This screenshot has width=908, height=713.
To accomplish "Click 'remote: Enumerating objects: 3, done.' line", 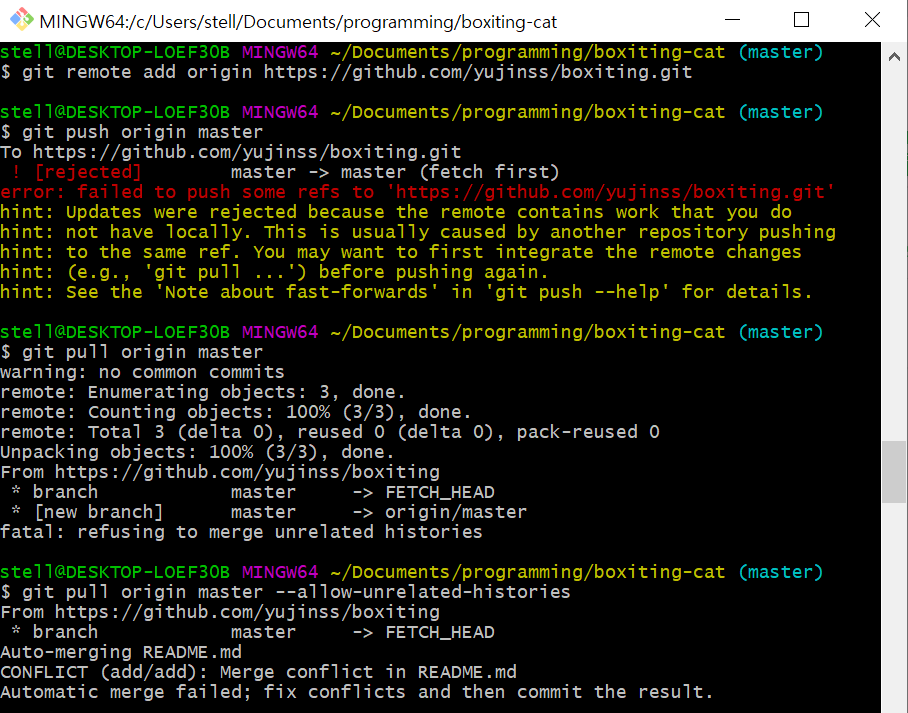I will tap(203, 392).
